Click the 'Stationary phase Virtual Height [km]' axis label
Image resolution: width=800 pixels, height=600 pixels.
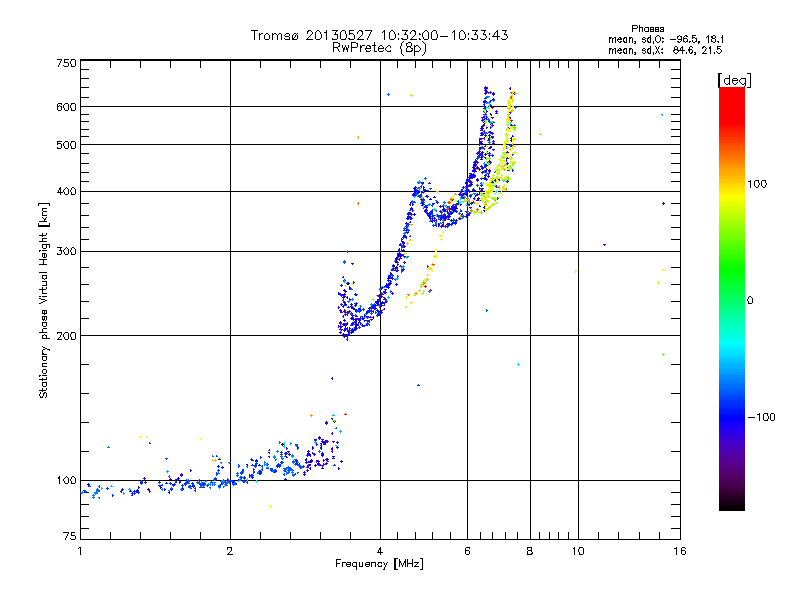tap(43, 300)
